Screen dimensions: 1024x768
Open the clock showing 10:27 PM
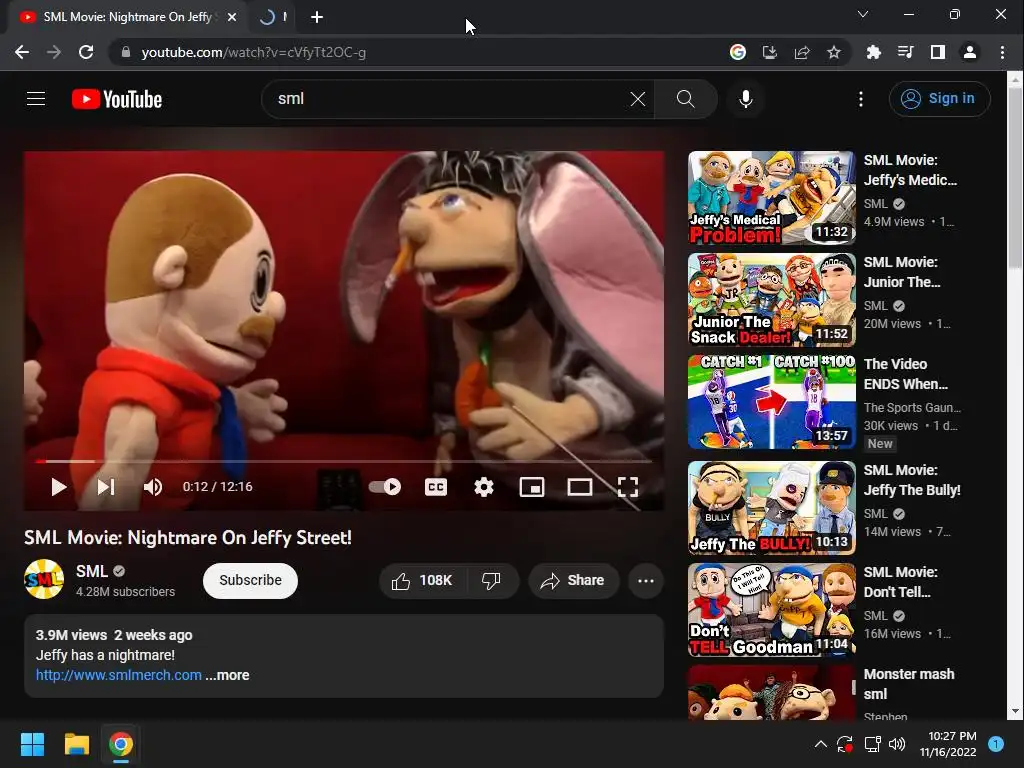[948, 744]
